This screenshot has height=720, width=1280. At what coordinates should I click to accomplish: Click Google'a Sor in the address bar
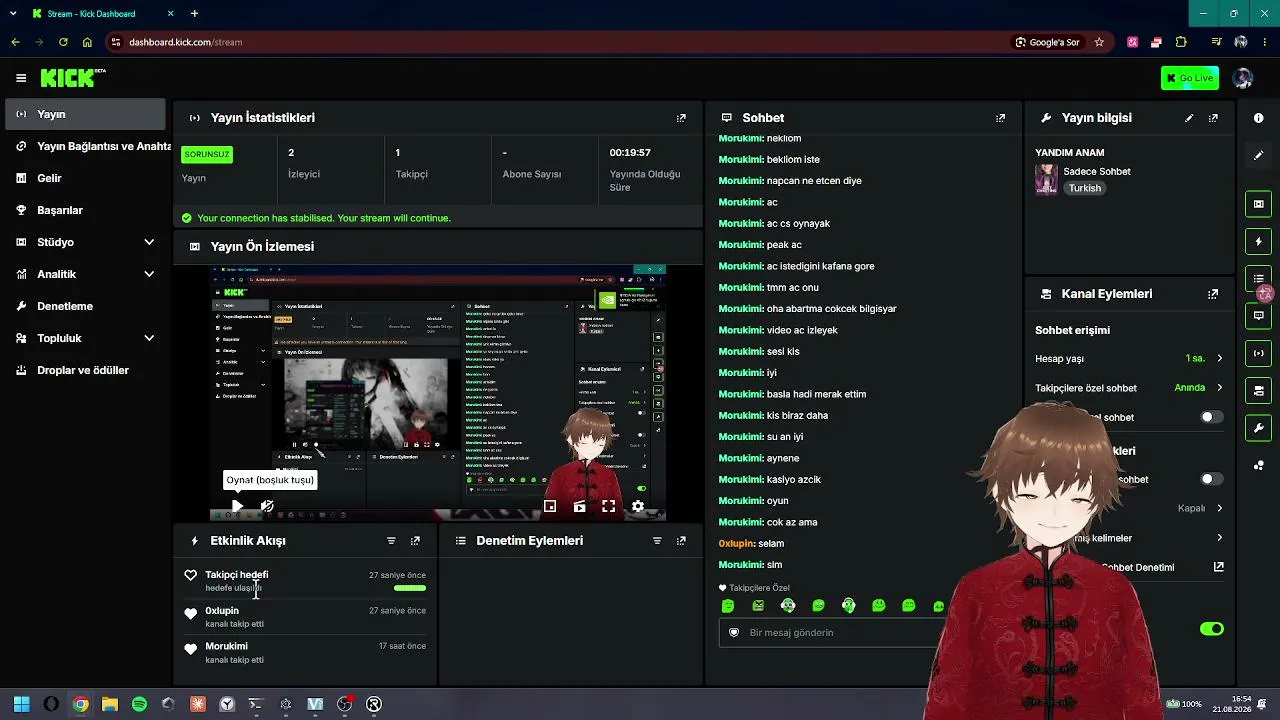[1047, 42]
